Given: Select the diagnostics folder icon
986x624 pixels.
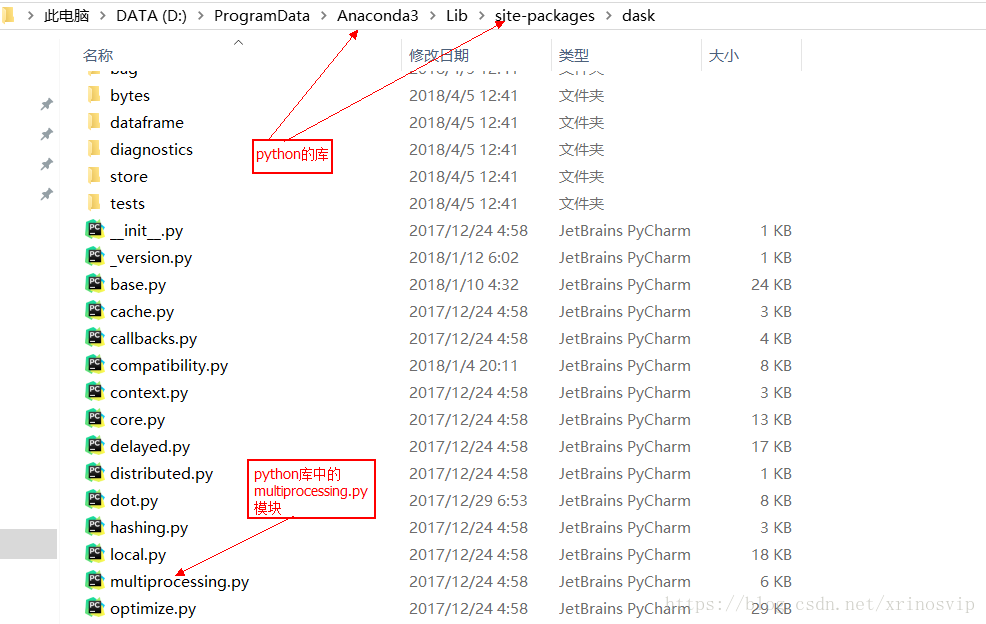Looking at the screenshot, I should coord(95,148).
